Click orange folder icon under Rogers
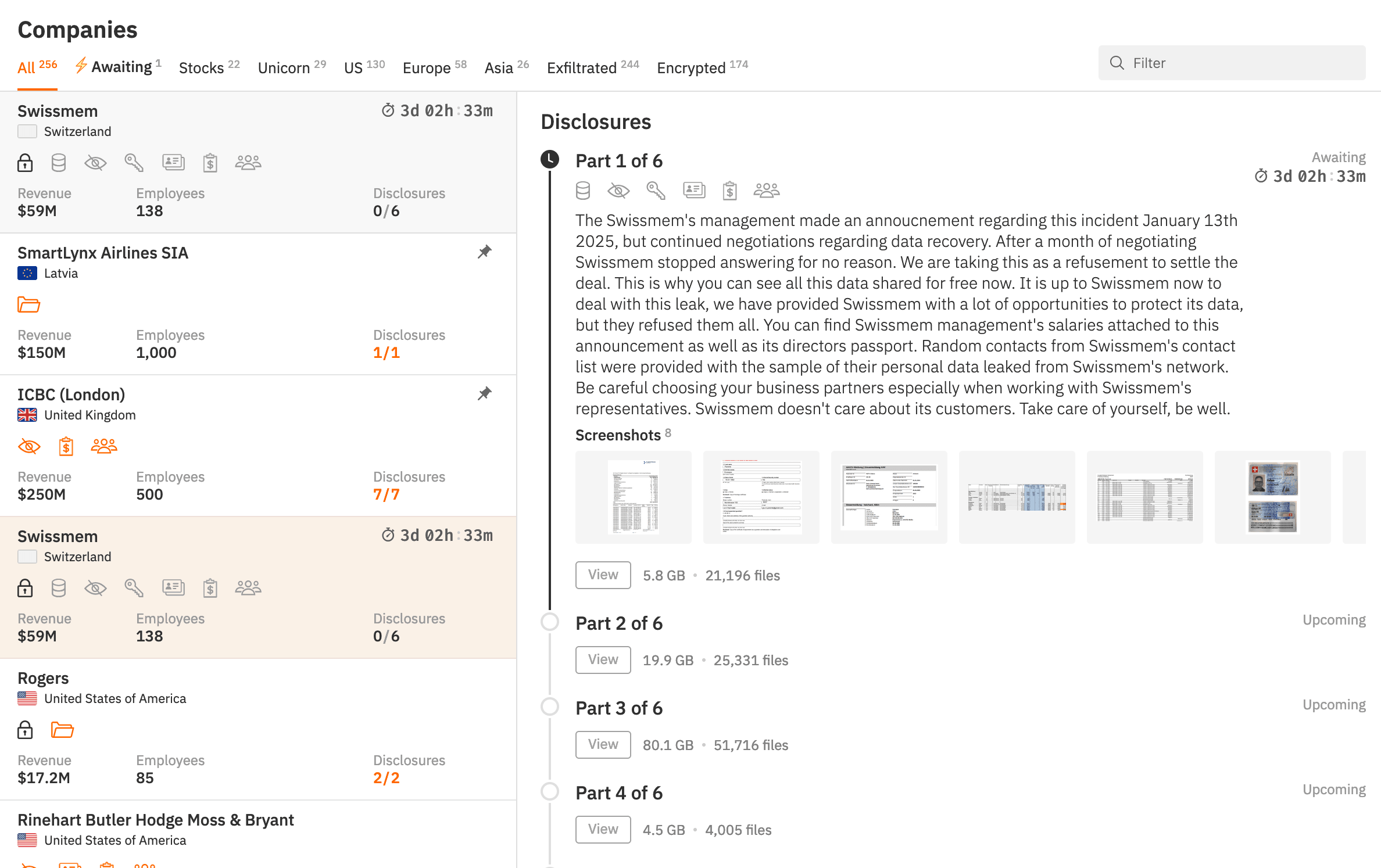Screen dimensions: 1381x868 click(x=62, y=729)
